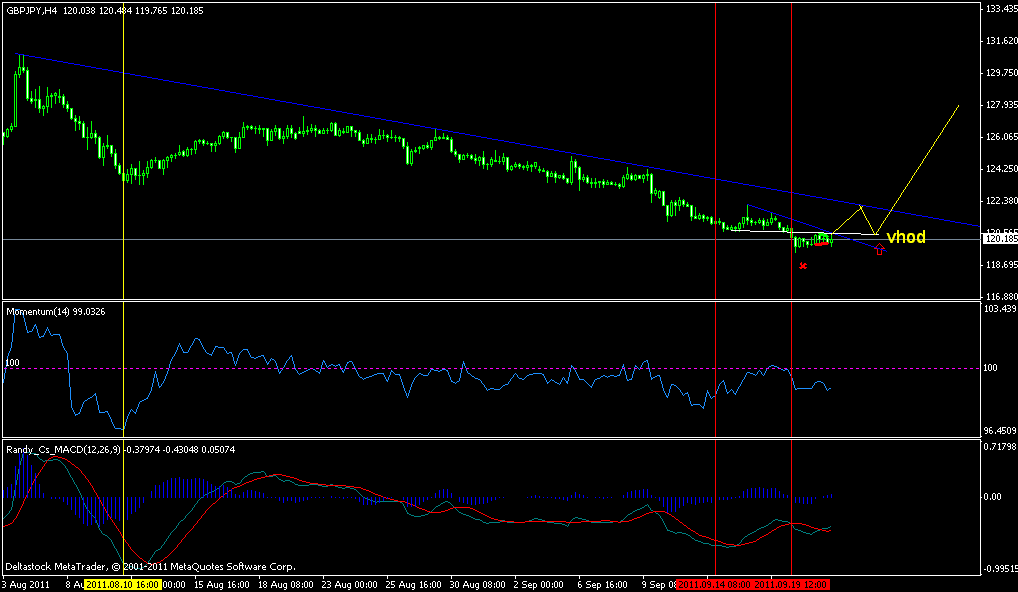Click the current price tag 120.185
This screenshot has width=1018, height=592.
1000,239
